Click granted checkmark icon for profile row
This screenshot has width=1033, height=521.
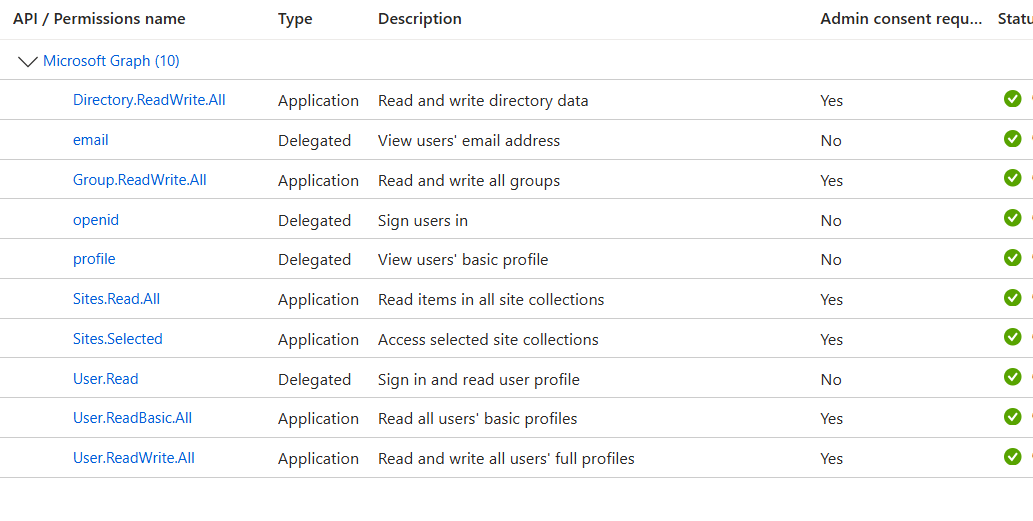coord(1012,258)
